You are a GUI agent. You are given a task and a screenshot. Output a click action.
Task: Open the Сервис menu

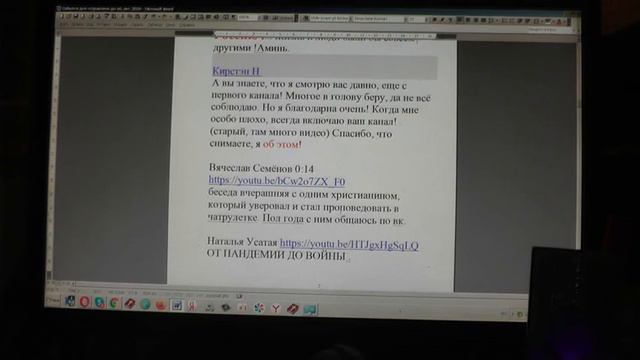[x=138, y=25]
